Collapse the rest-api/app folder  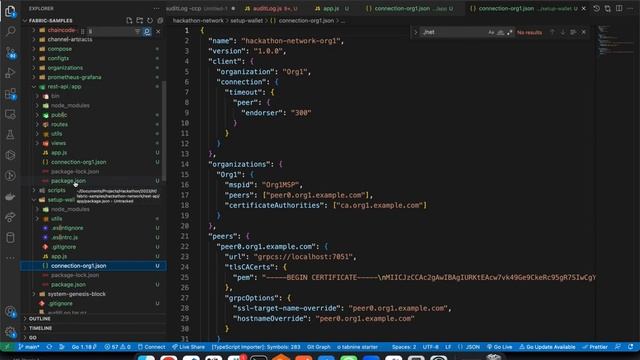94,87
